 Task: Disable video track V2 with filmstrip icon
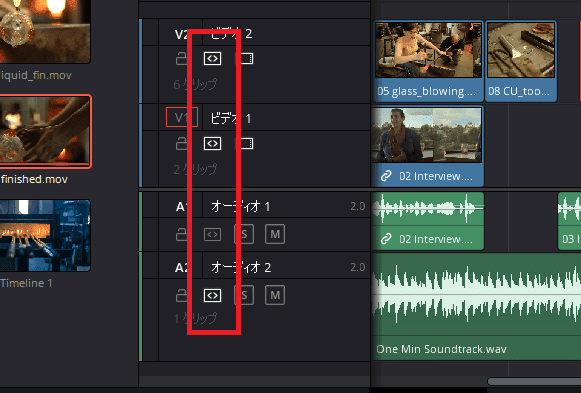pos(245,59)
